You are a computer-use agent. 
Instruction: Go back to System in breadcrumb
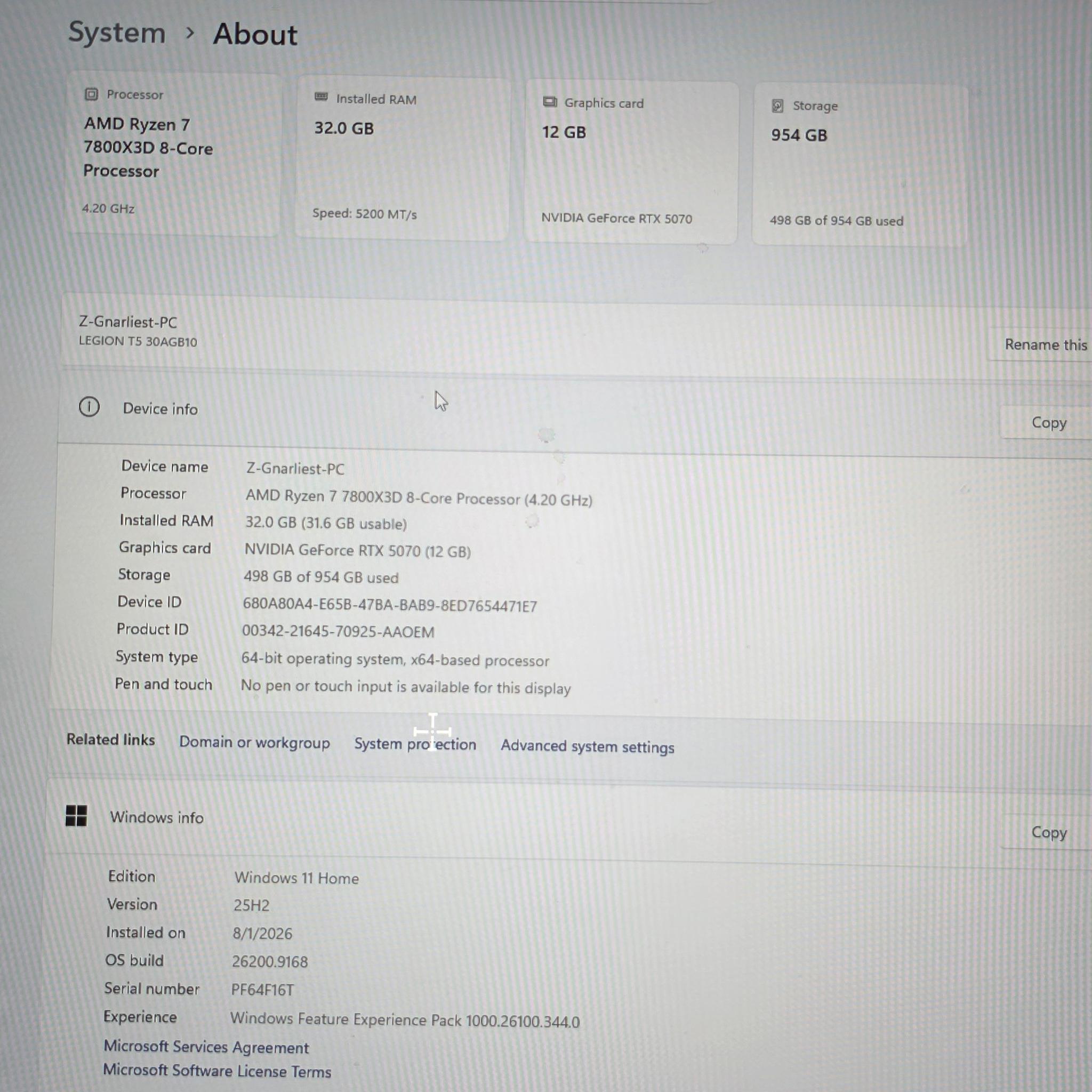tap(117, 33)
